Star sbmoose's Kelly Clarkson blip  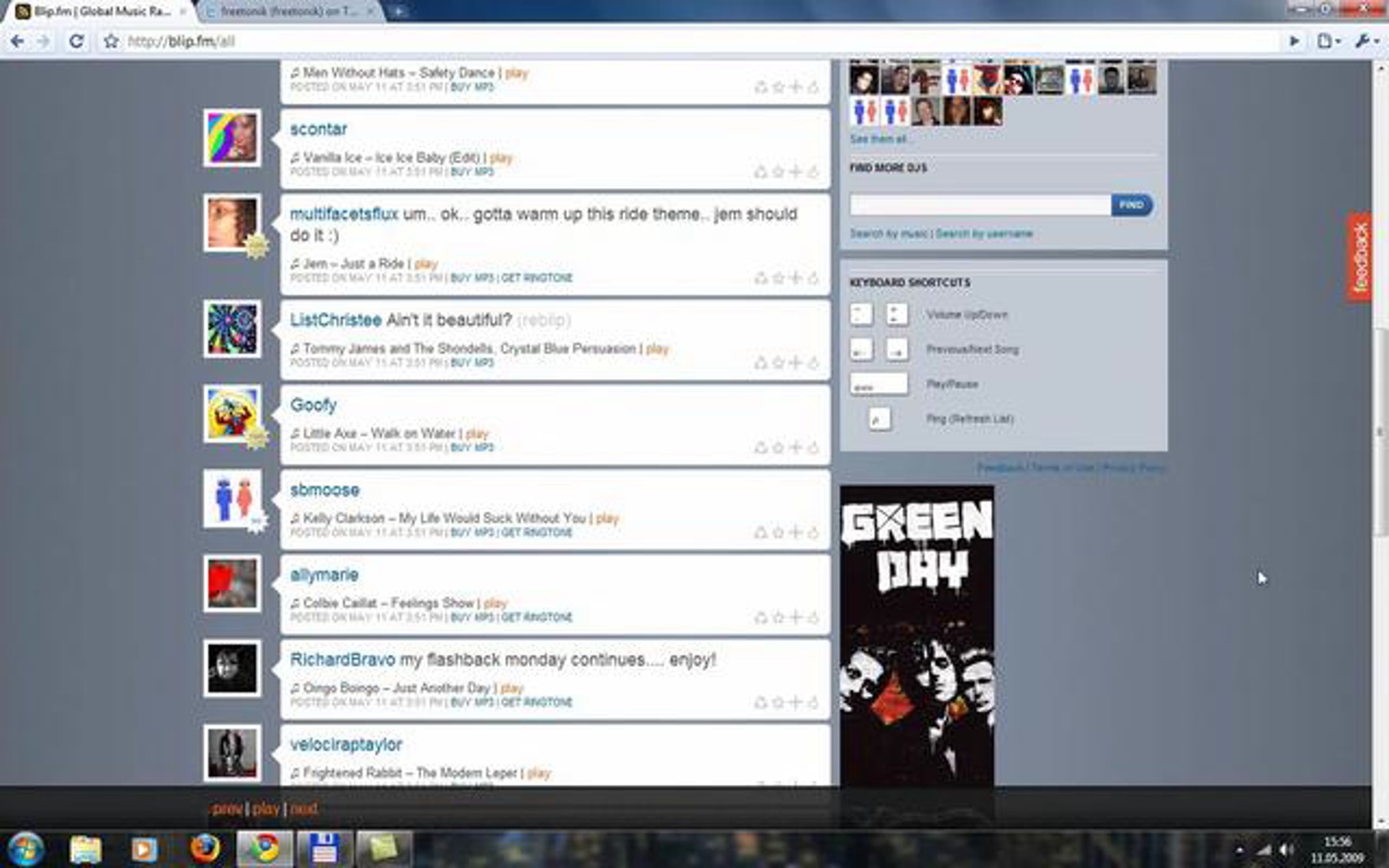(778, 532)
